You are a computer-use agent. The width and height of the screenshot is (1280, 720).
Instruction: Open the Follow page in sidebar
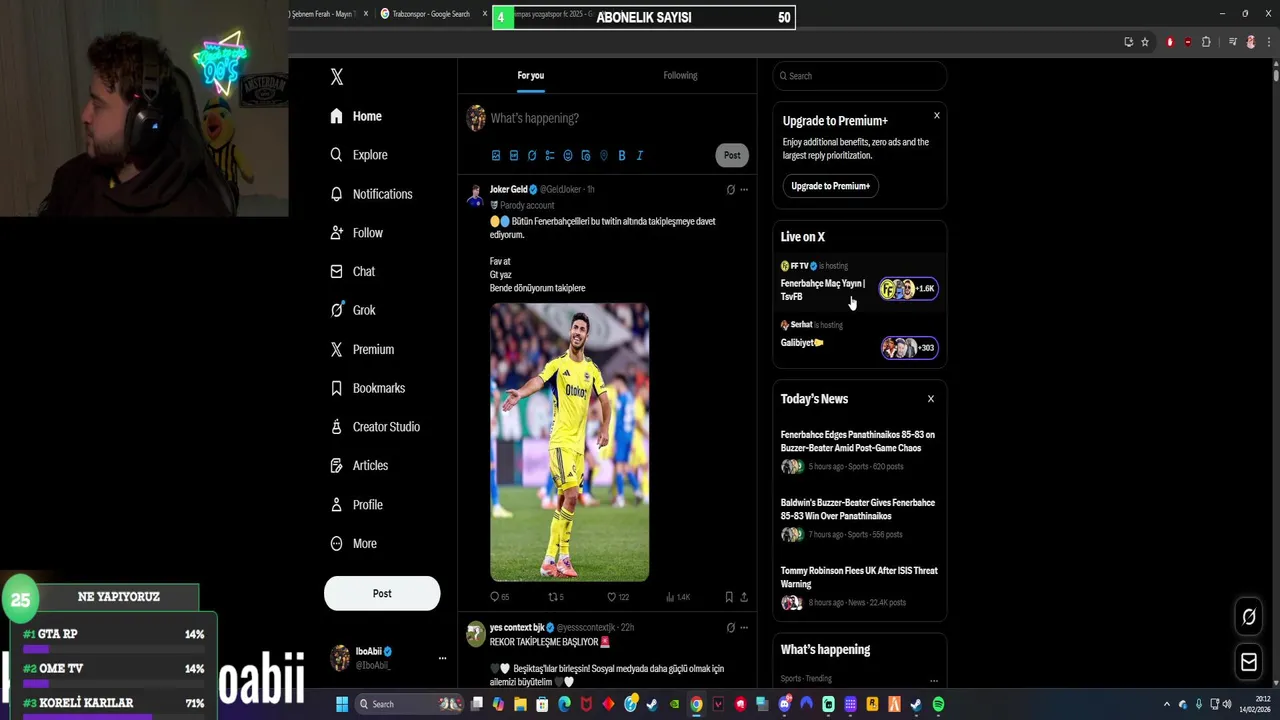pos(356,233)
